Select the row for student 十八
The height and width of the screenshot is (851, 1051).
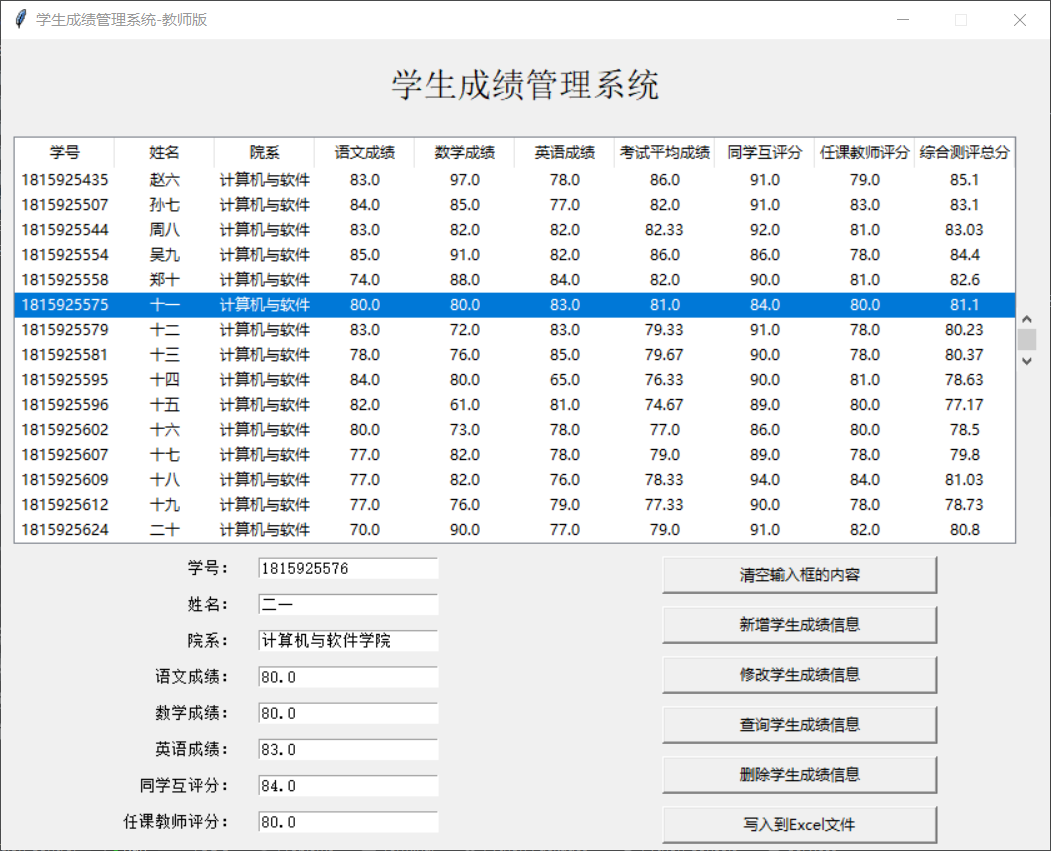[515, 480]
